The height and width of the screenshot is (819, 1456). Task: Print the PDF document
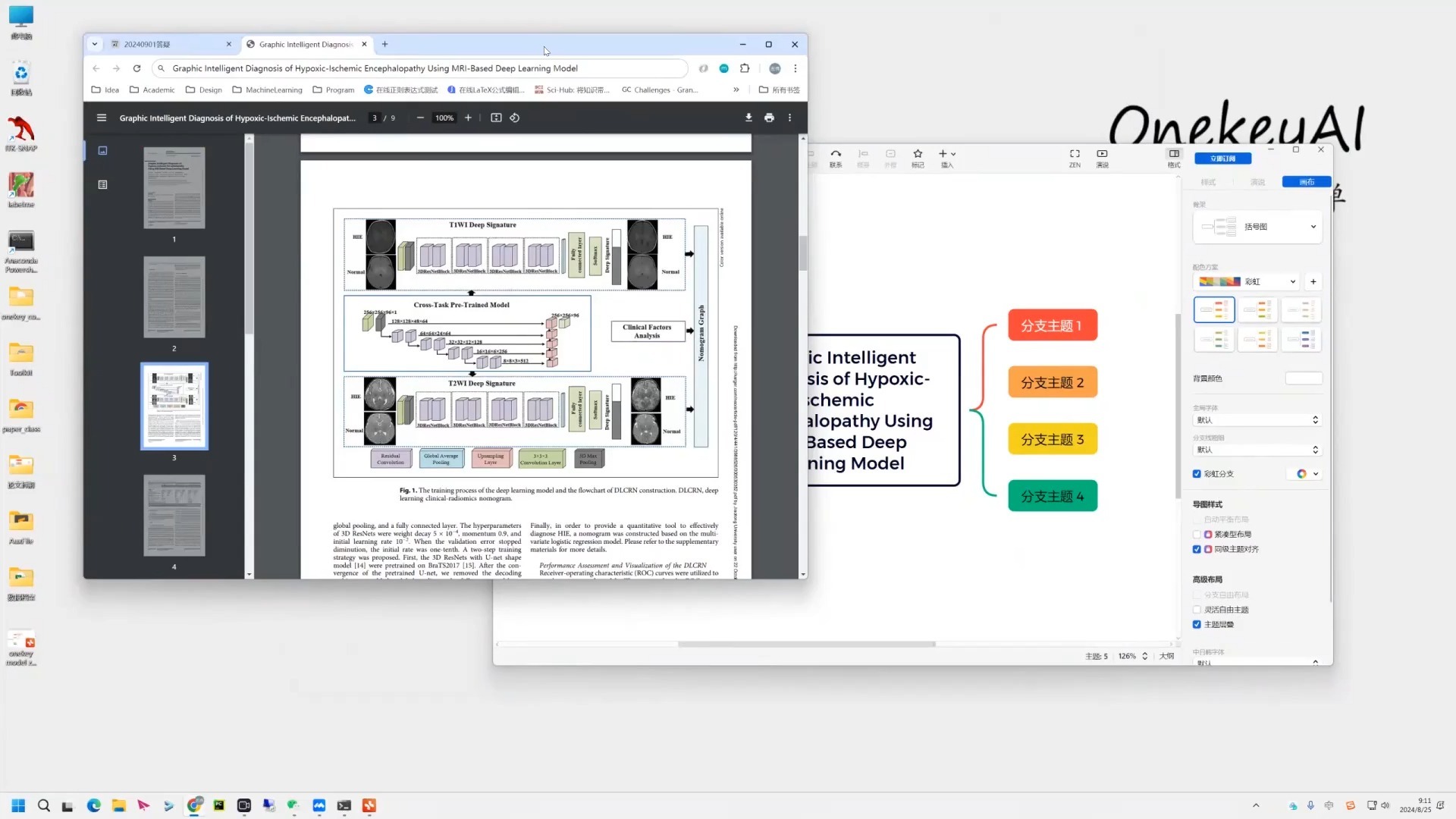pyautogui.click(x=769, y=118)
